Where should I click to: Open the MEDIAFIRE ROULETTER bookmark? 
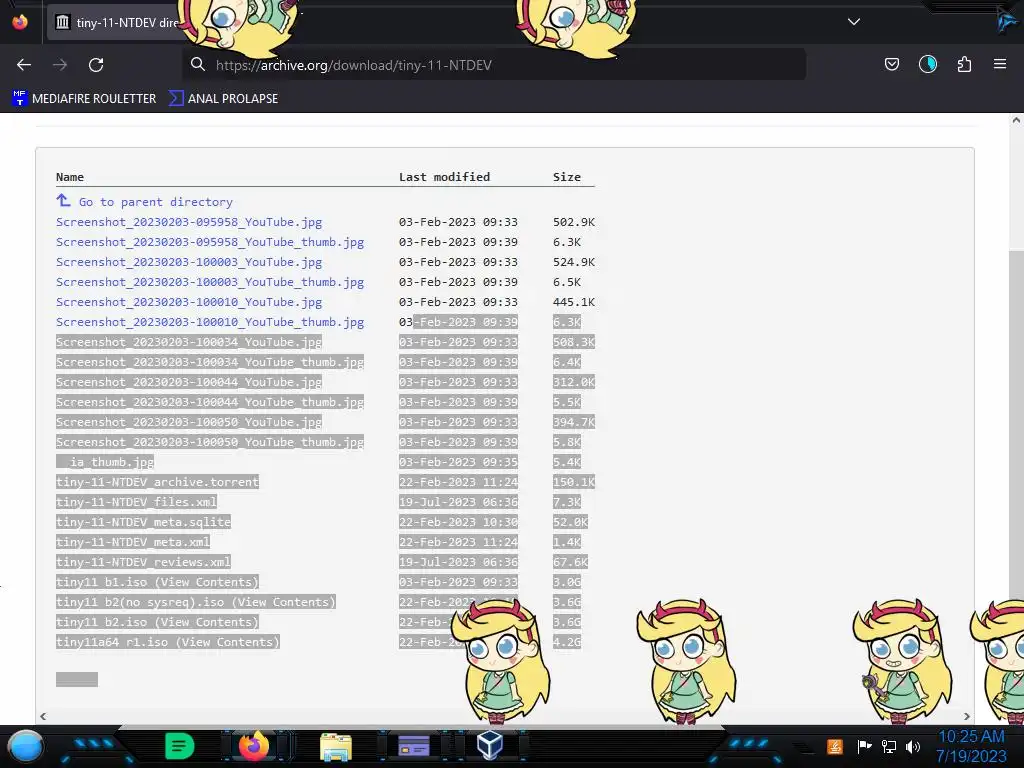pyautogui.click(x=84, y=99)
